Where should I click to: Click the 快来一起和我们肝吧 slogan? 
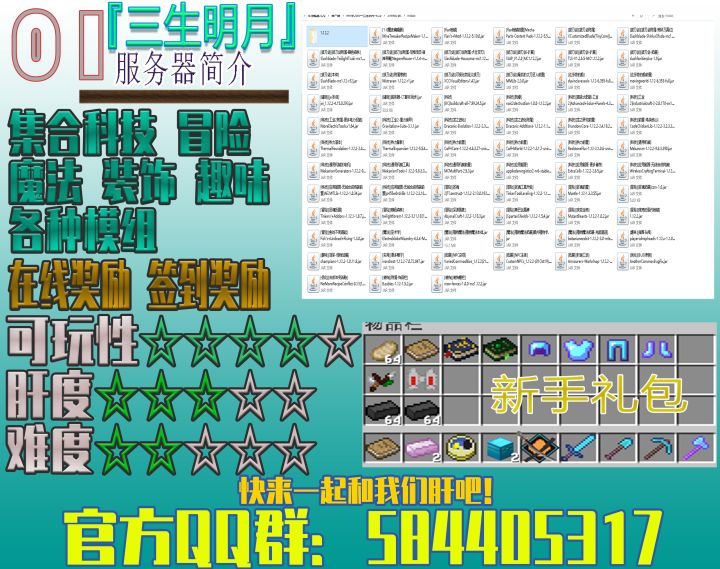(x=365, y=491)
